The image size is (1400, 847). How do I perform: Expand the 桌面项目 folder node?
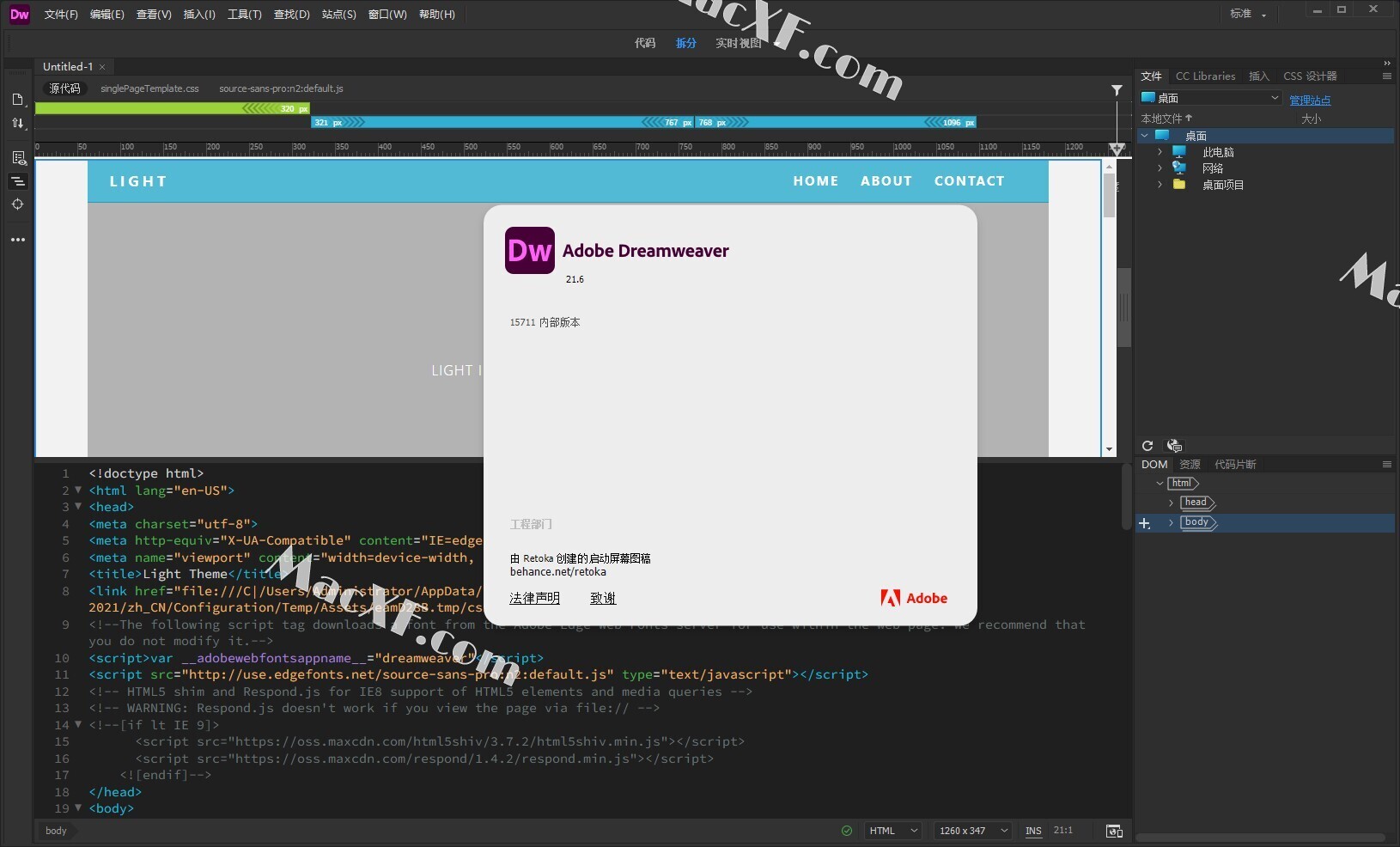pos(1160,185)
